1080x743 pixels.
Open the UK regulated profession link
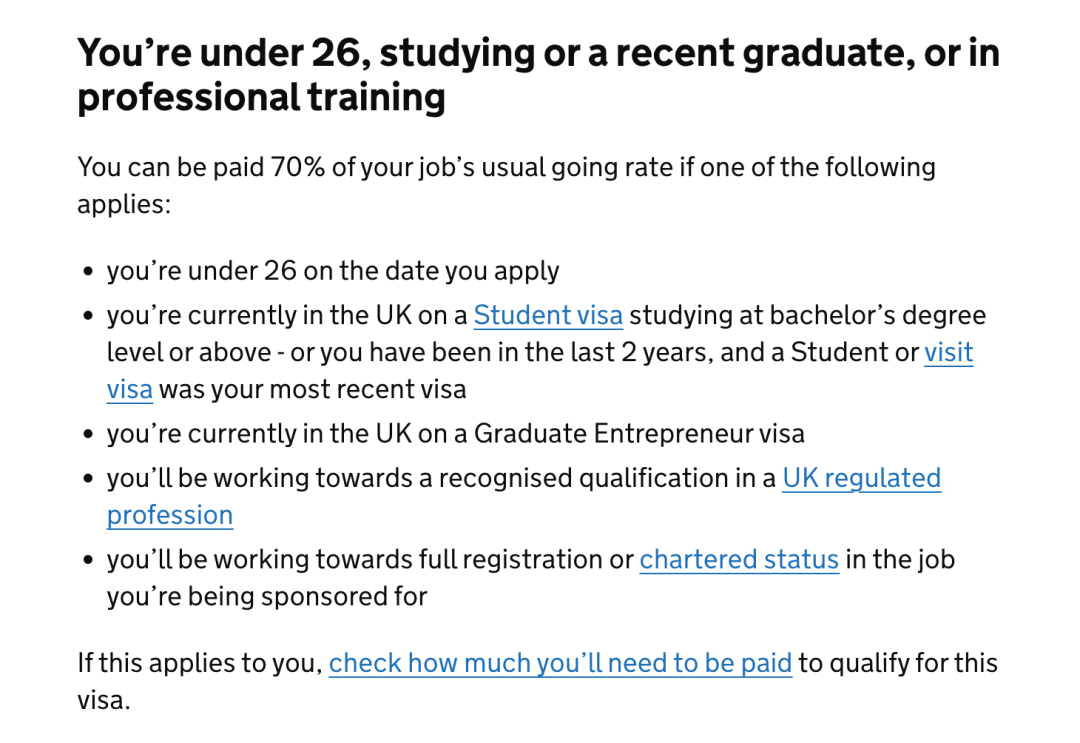[862, 478]
